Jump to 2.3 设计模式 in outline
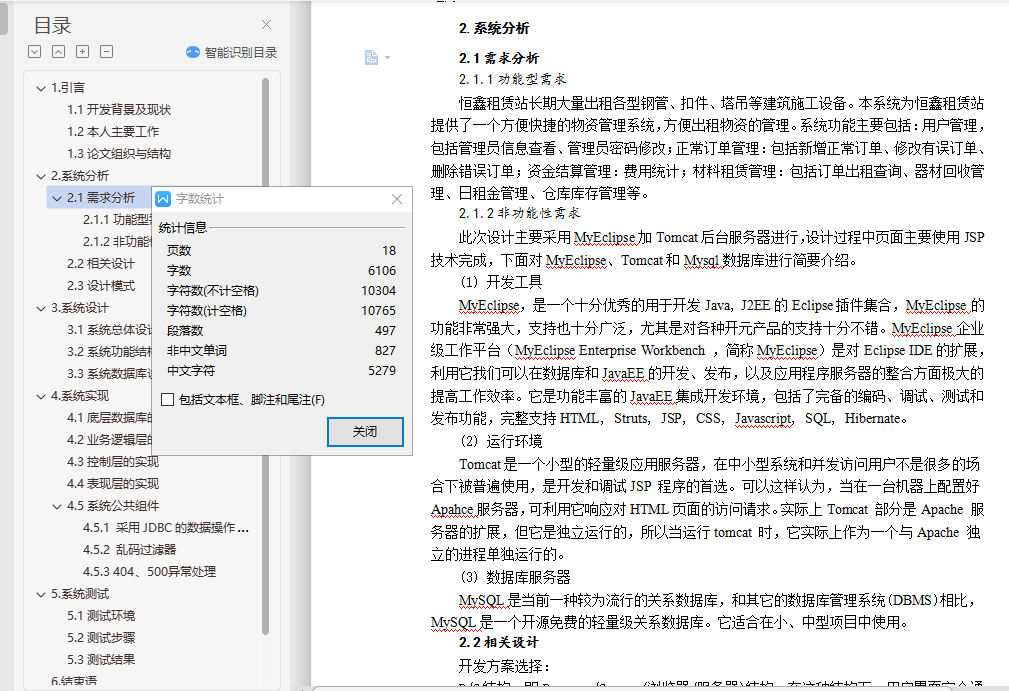 [101, 285]
